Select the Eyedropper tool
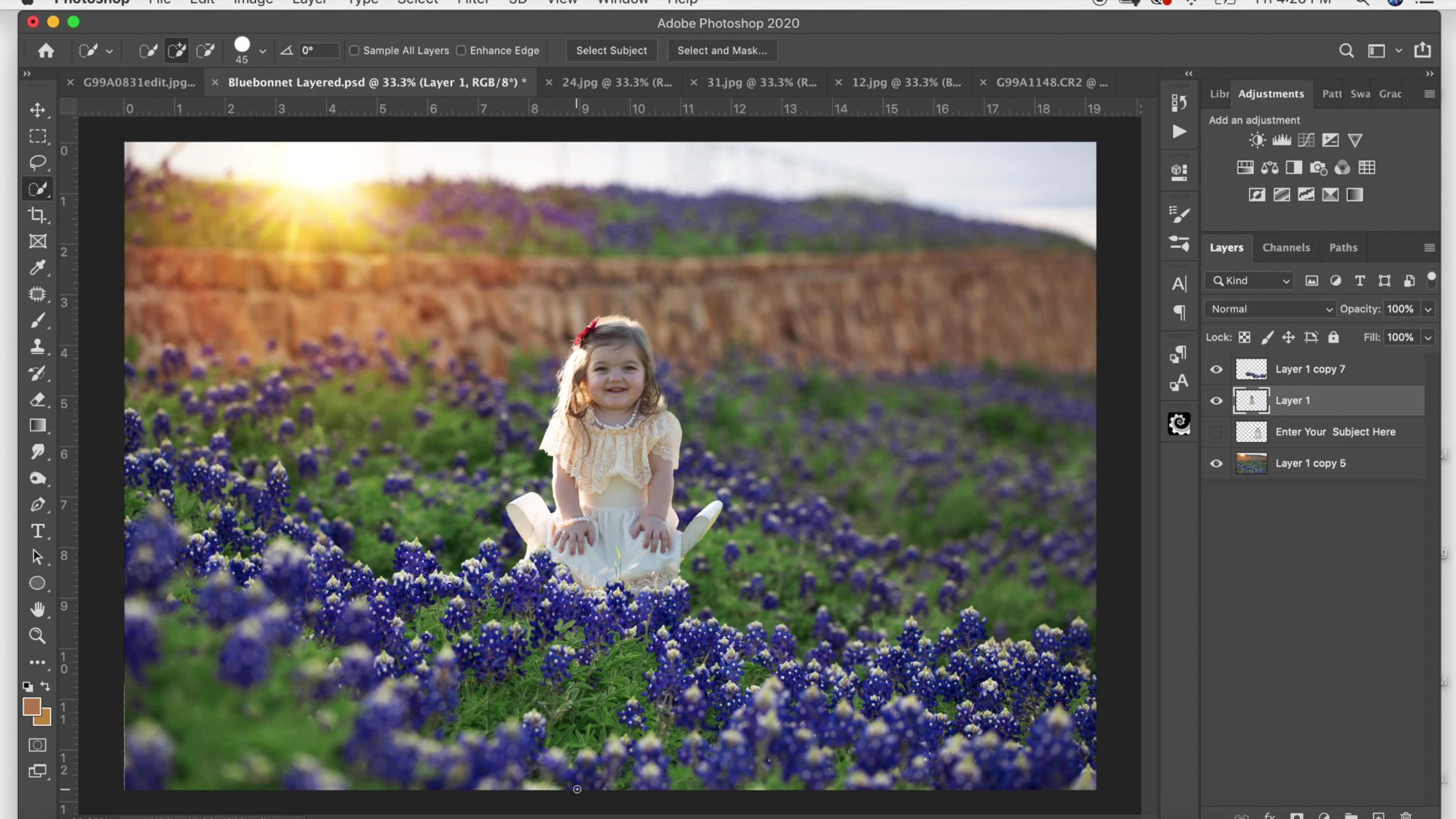This screenshot has width=1456, height=819. pyautogui.click(x=38, y=267)
